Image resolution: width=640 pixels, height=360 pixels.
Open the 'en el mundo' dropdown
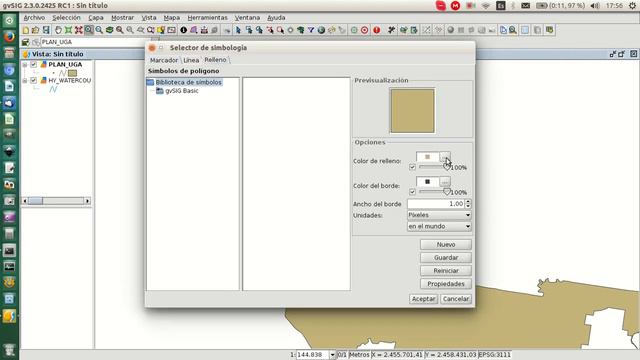click(x=439, y=226)
